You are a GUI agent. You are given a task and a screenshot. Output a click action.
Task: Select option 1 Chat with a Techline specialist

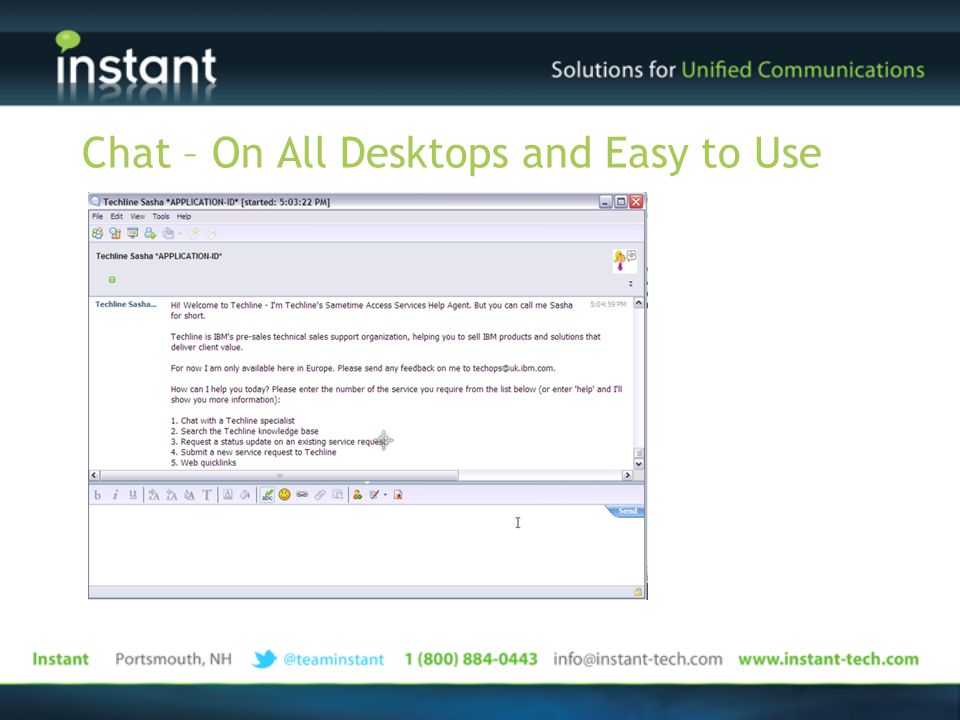pyautogui.click(x=232, y=421)
